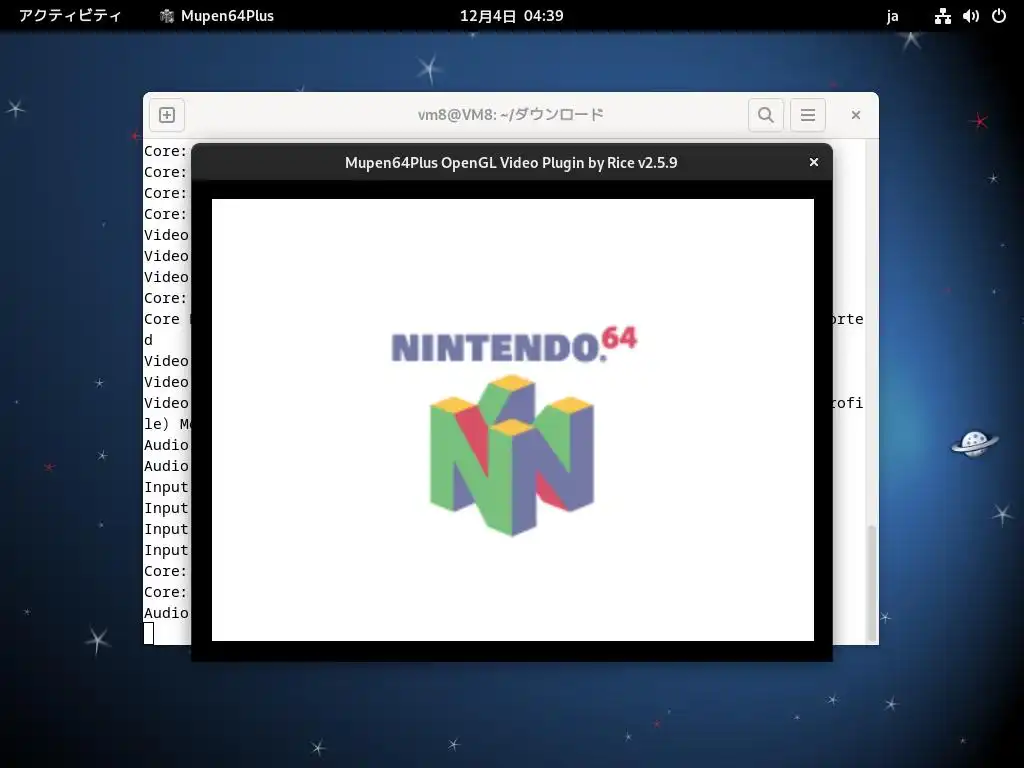Image resolution: width=1024 pixels, height=768 pixels.
Task: Click the terminal window vertical scrollbar
Action: (x=871, y=583)
